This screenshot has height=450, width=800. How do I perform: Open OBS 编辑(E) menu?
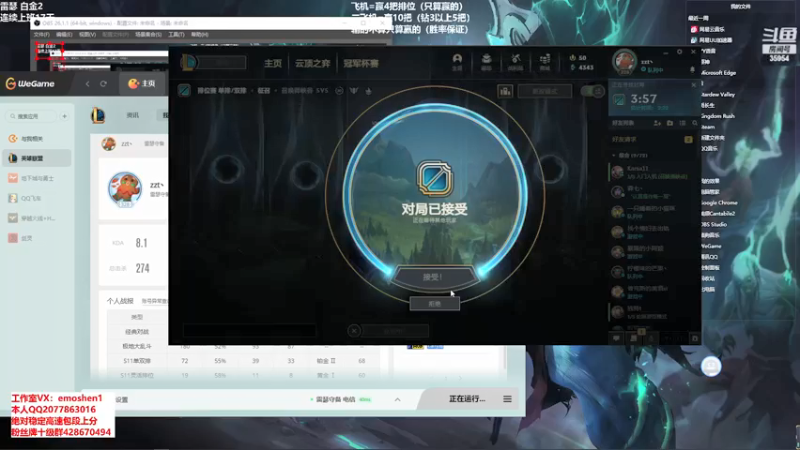click(x=64, y=35)
